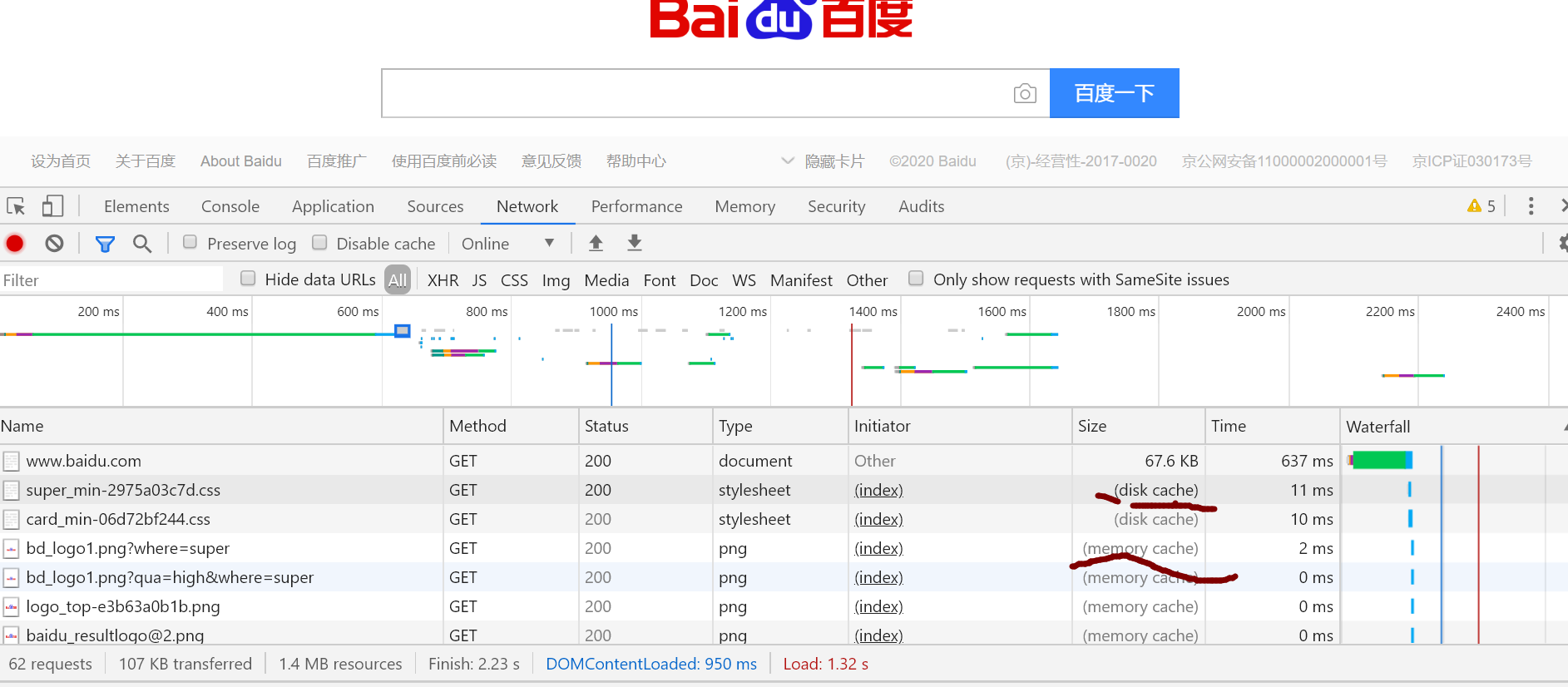Filter requests by WS

744,280
